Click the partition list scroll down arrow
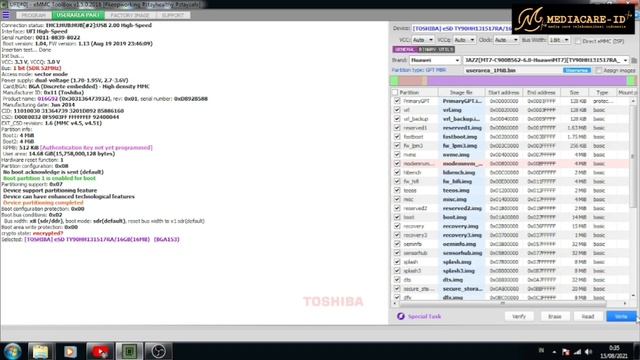Image resolution: width=640 pixels, height=360 pixels. (x=633, y=296)
